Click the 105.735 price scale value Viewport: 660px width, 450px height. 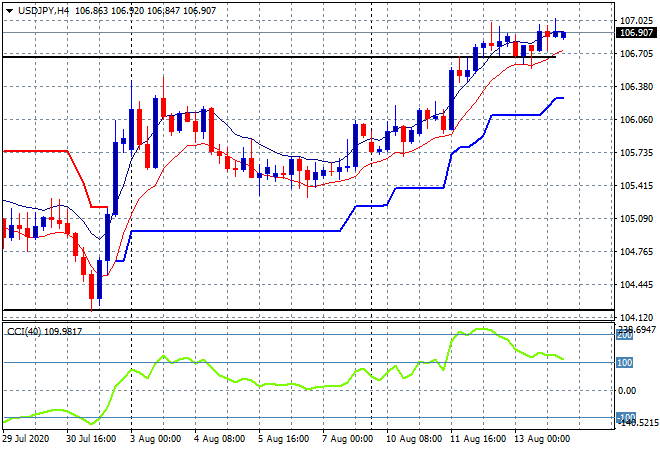[x=636, y=152]
